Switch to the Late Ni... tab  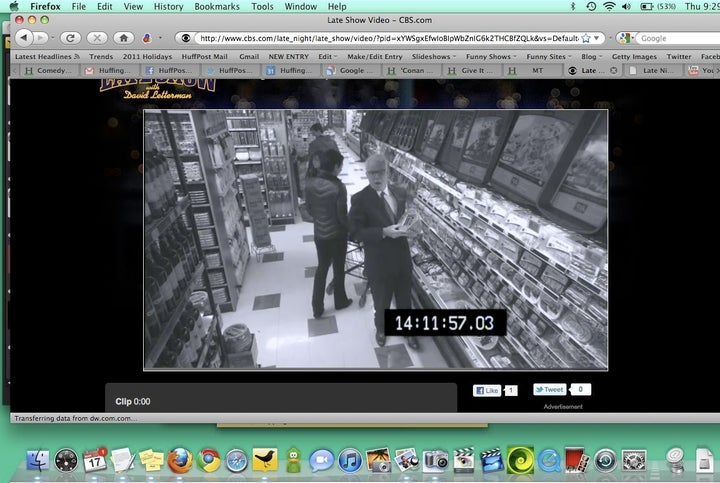coord(653,70)
